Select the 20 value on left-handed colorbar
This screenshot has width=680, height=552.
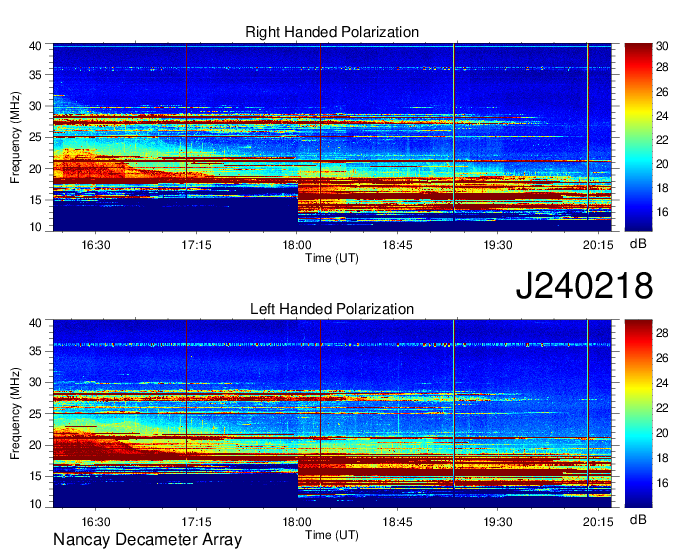click(x=662, y=433)
